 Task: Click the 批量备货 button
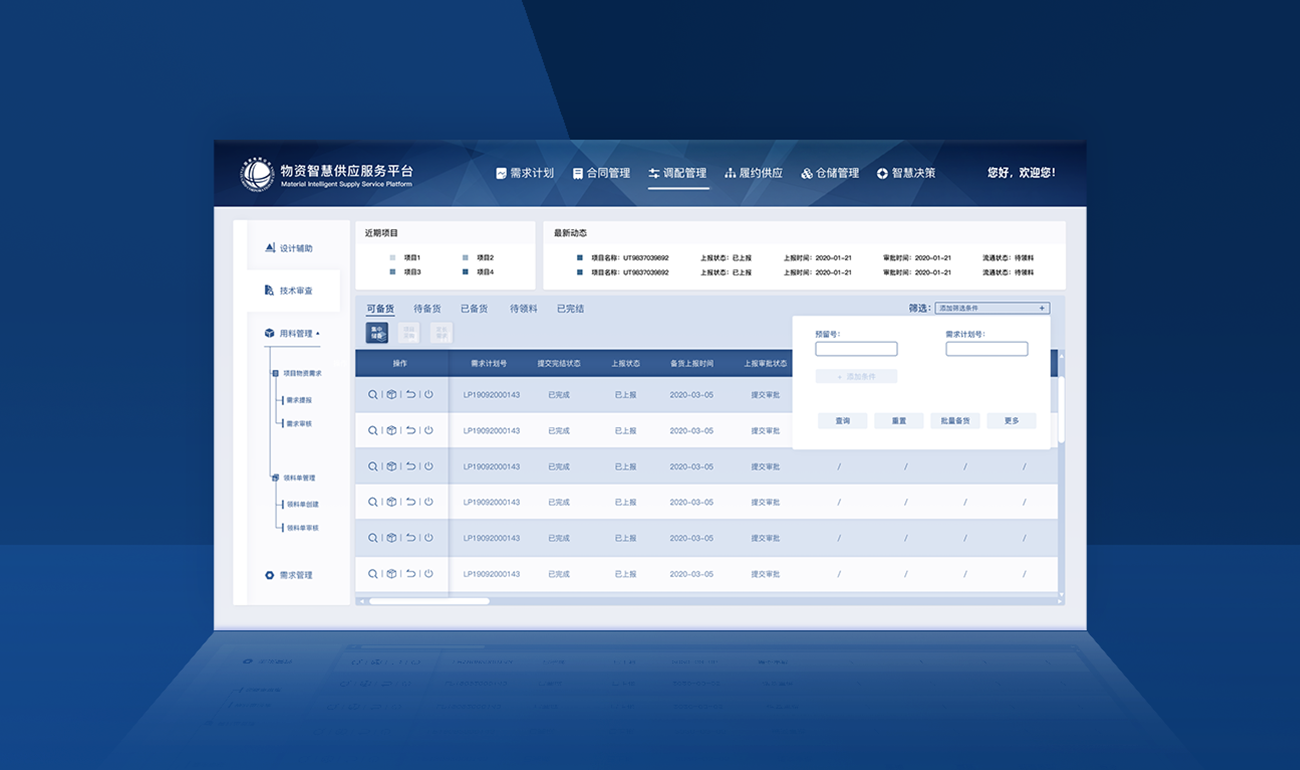[954, 421]
